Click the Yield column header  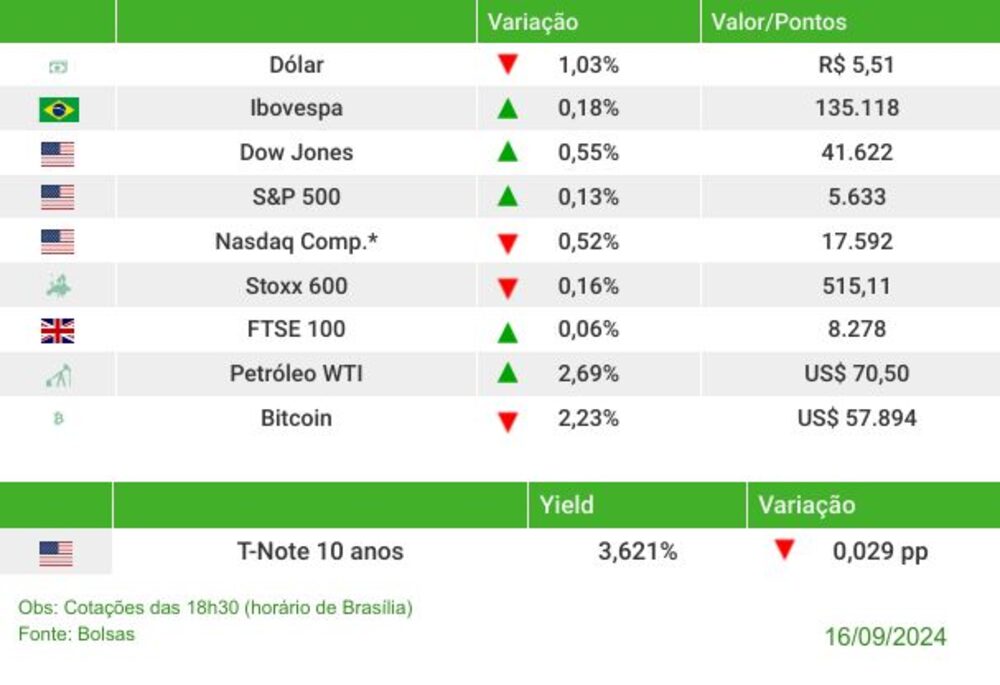point(566,505)
